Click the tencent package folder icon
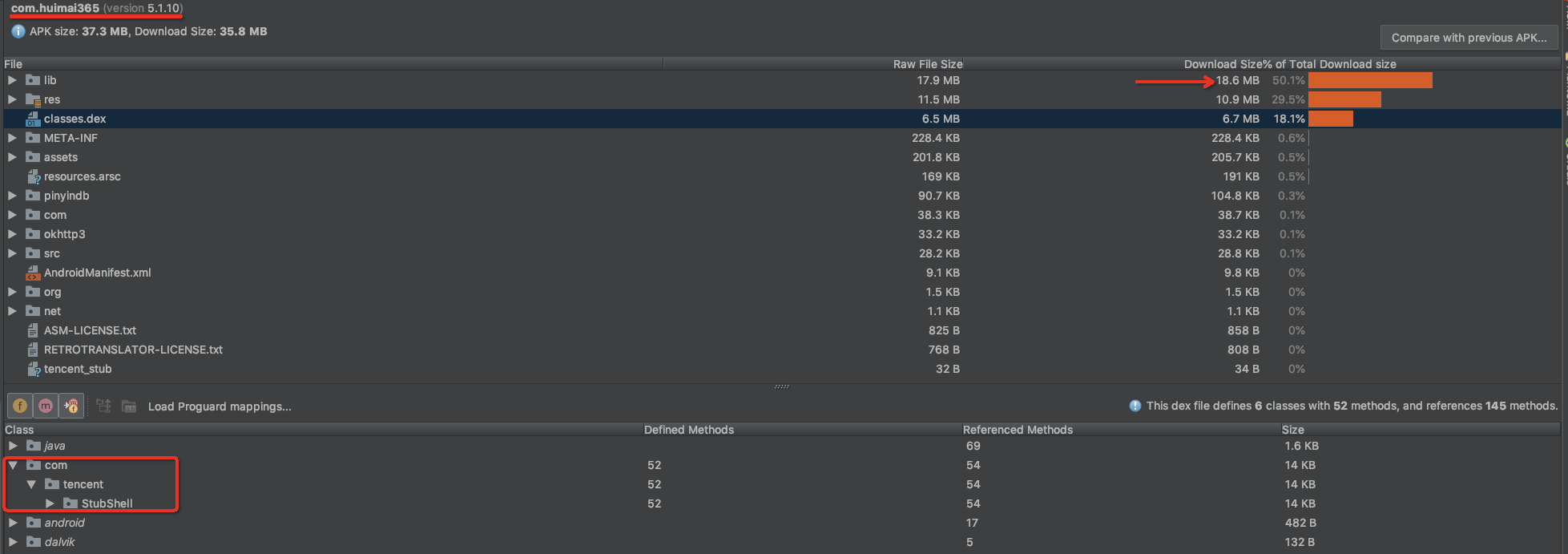This screenshot has height=554, width=1568. 52,484
